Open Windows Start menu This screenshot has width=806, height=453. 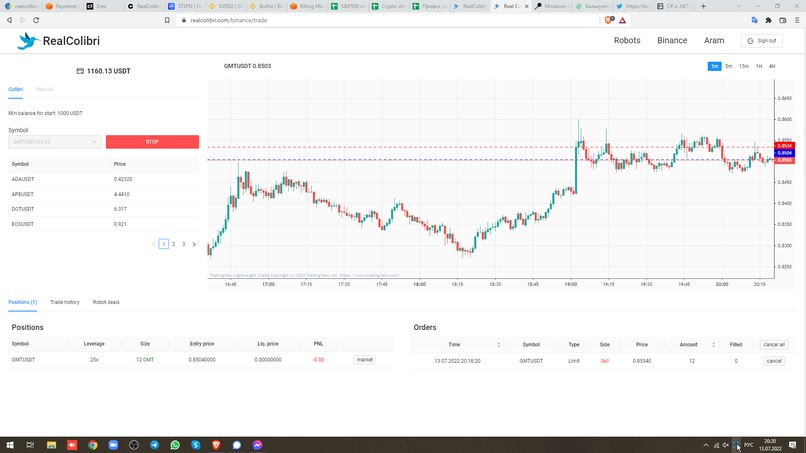[10, 445]
